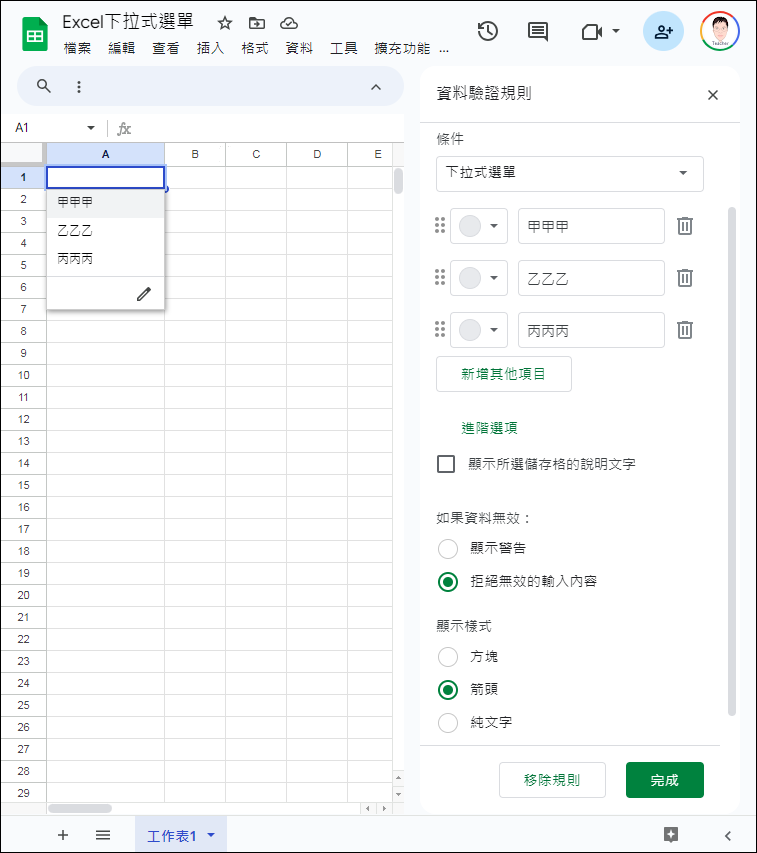The image size is (757, 853).
Task: Open the 格式 menu
Action: click(x=255, y=48)
